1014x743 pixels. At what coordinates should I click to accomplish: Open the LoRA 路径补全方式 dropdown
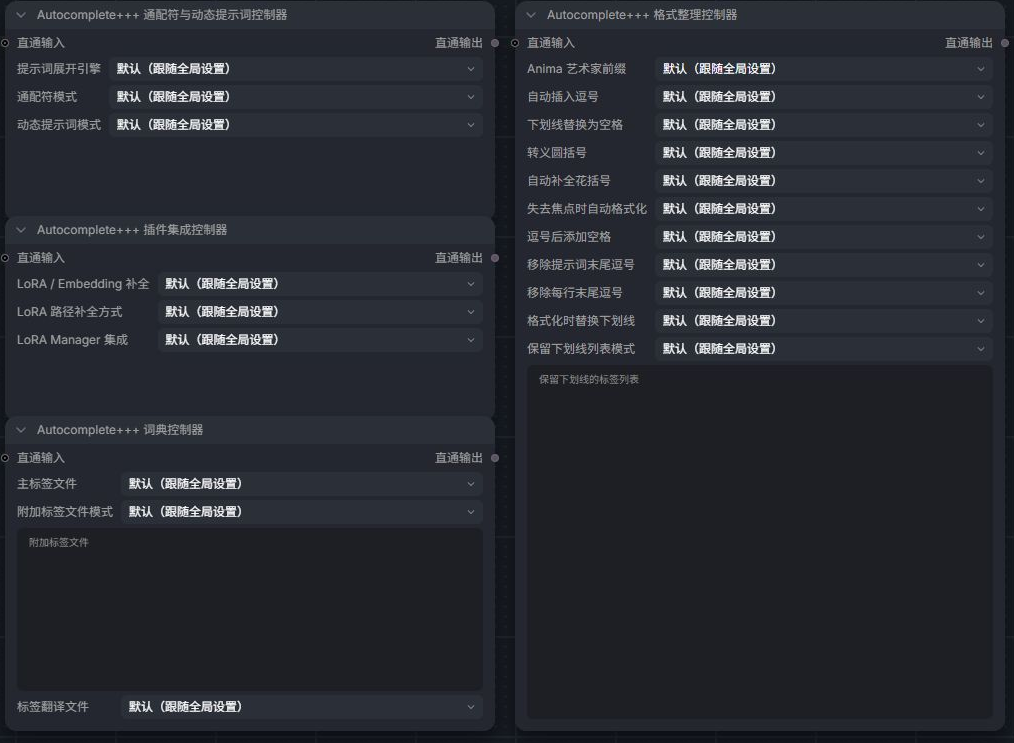[x=320, y=312]
